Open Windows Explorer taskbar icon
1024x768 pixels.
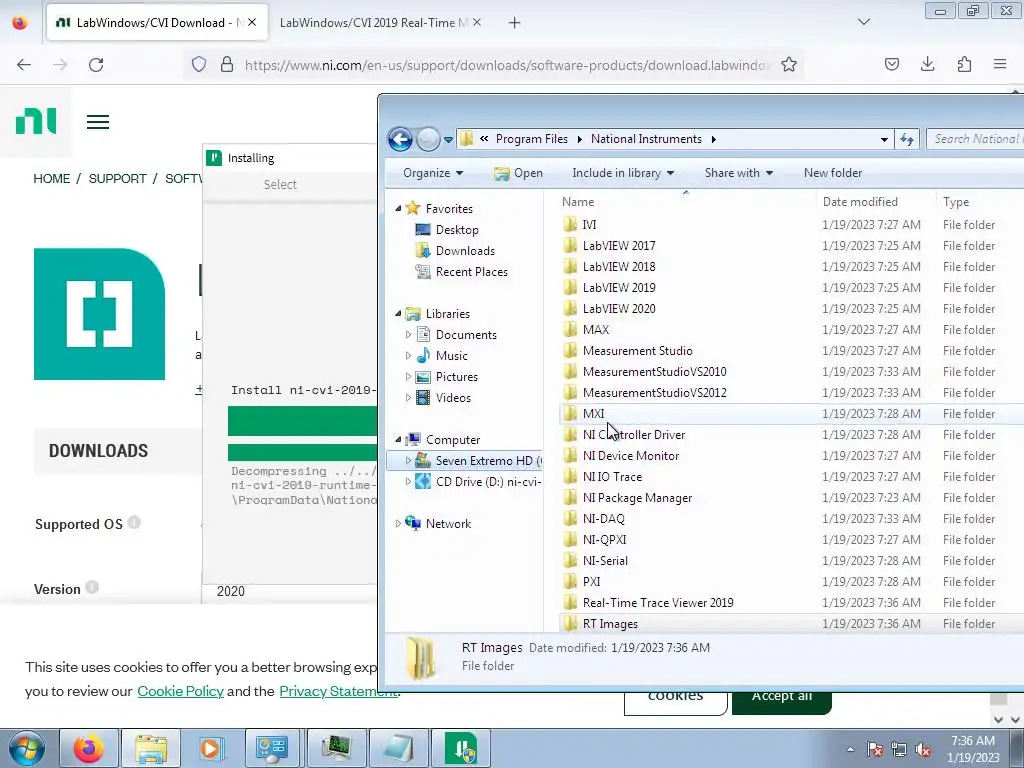pos(151,748)
